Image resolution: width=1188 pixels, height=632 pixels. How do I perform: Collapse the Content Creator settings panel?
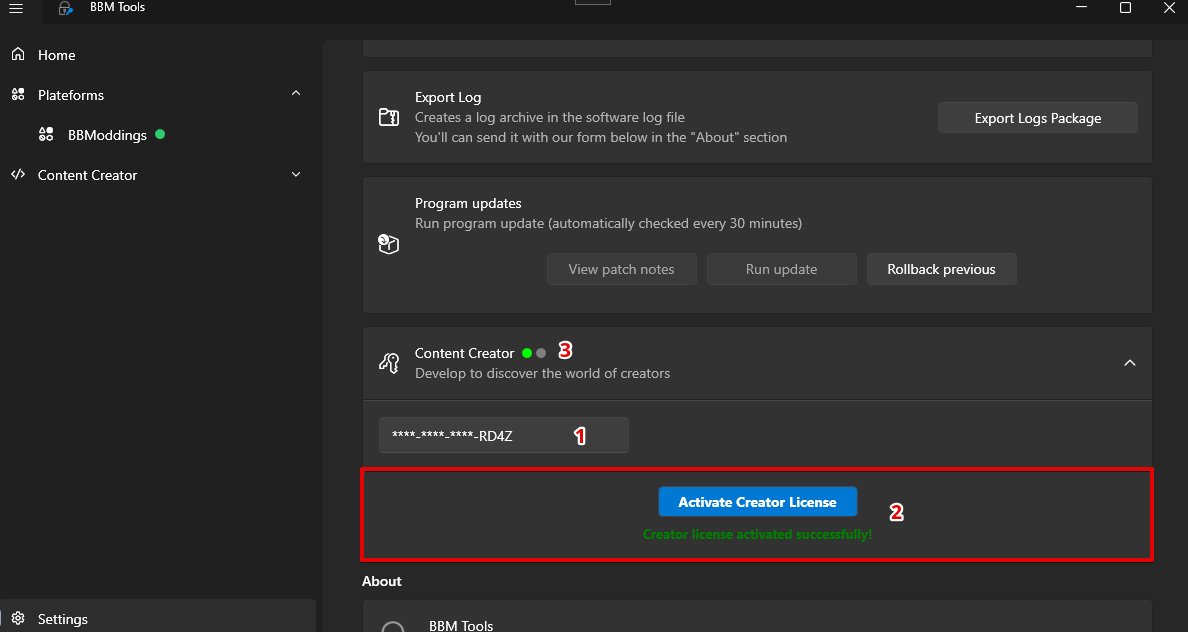(x=1130, y=363)
